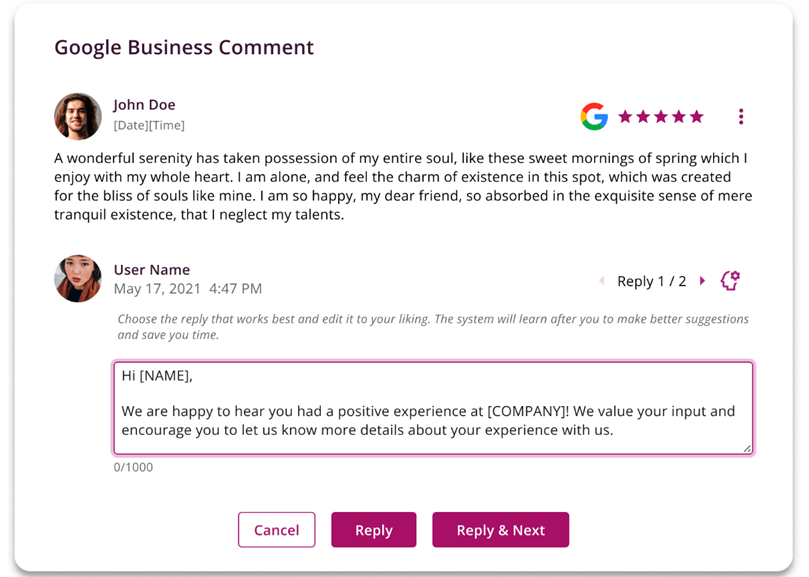
Task: Click the May 17, 2021 timestamp
Action: pos(188,289)
